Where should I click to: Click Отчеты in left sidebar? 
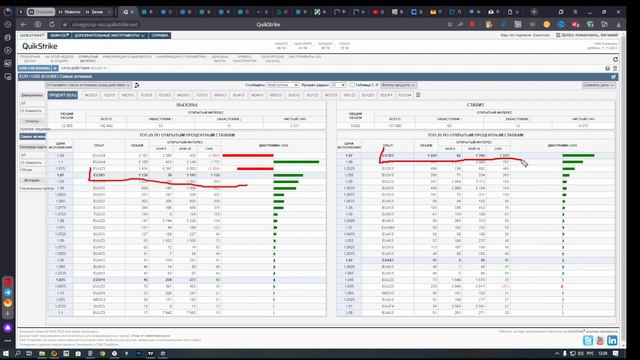tap(31, 121)
